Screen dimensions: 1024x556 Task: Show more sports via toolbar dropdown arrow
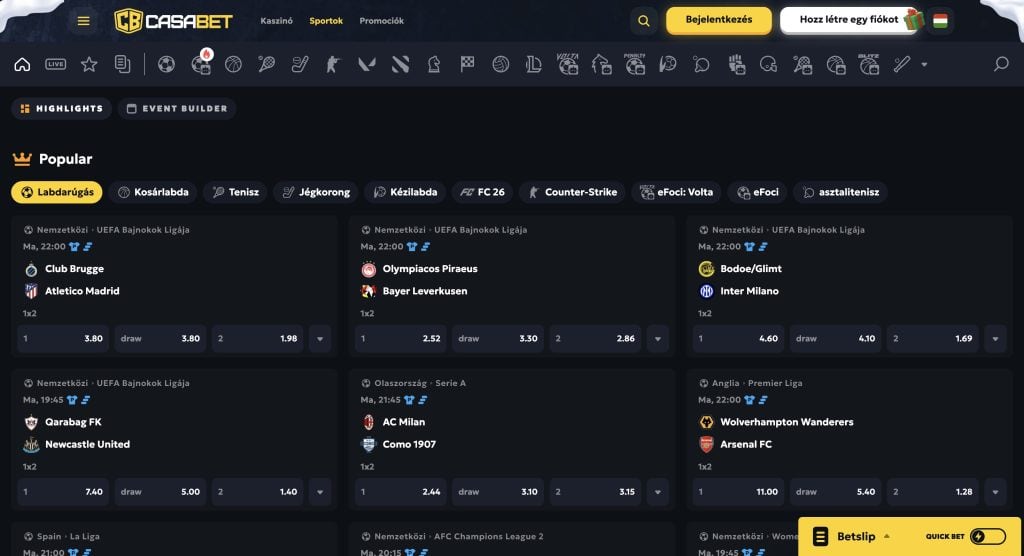click(924, 65)
